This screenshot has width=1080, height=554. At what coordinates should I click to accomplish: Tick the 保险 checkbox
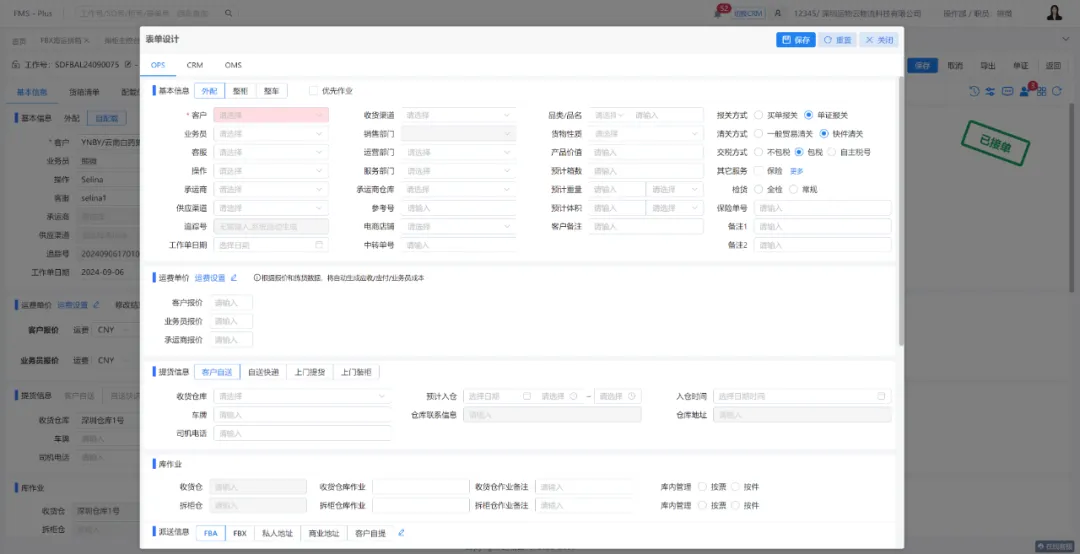[x=758, y=171]
